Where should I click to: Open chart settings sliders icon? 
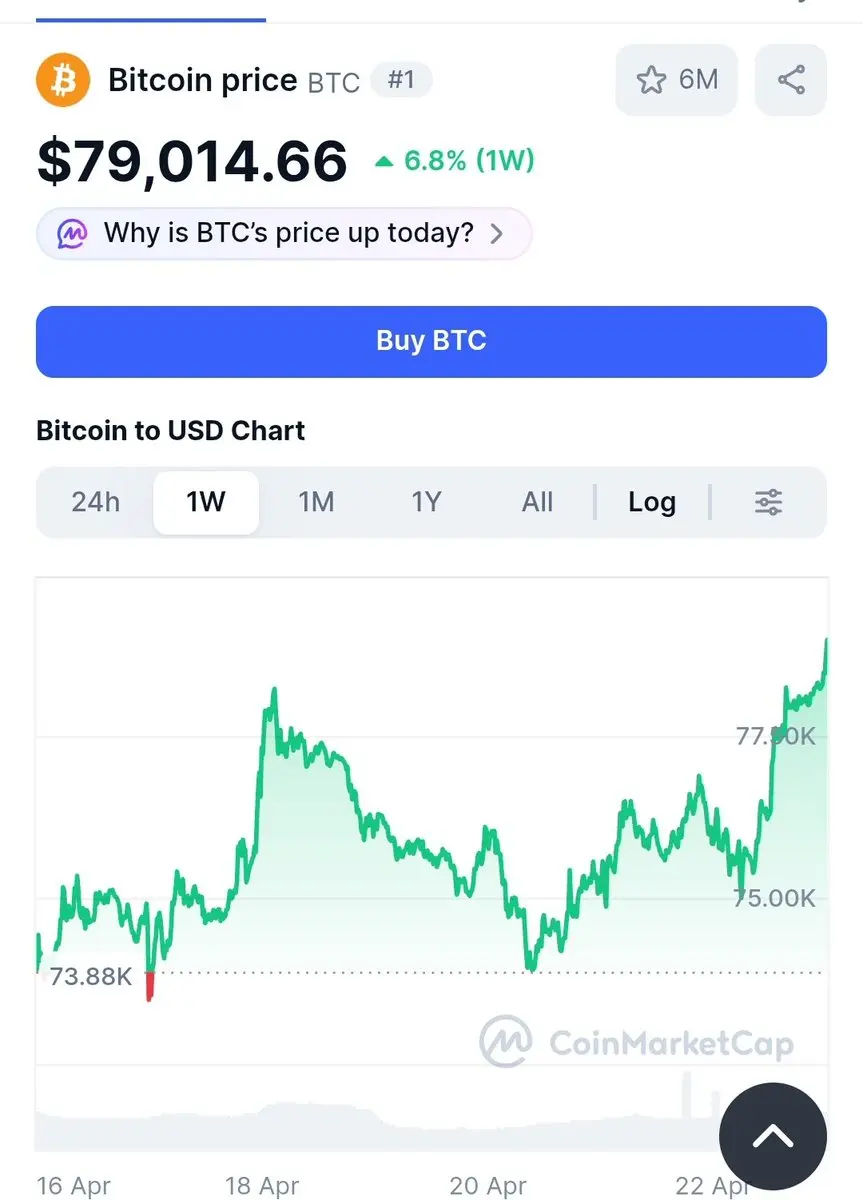pyautogui.click(x=768, y=502)
